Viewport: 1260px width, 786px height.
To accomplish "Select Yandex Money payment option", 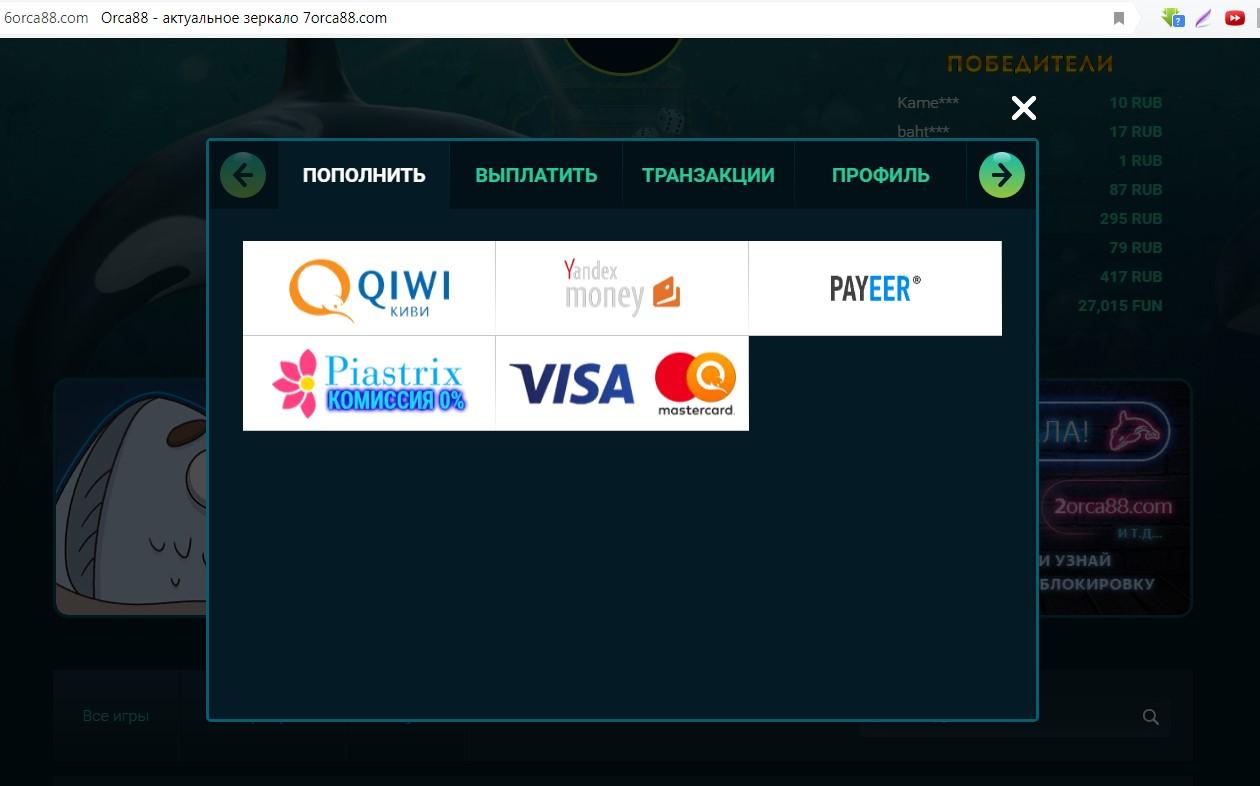I will coord(622,288).
